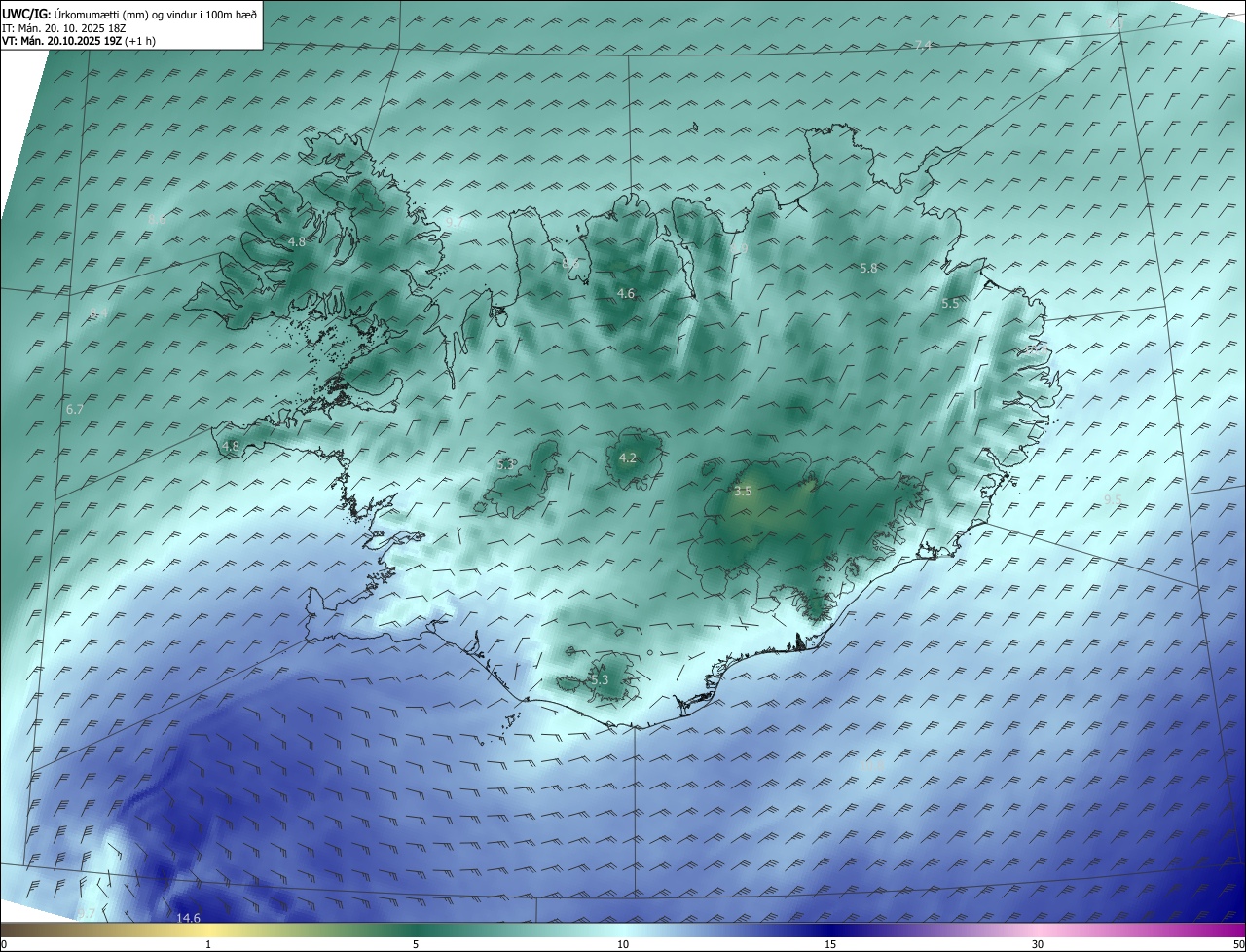This screenshot has width=1246, height=952.
Task: Click the 10 tick on the color scale
Action: (x=623, y=944)
